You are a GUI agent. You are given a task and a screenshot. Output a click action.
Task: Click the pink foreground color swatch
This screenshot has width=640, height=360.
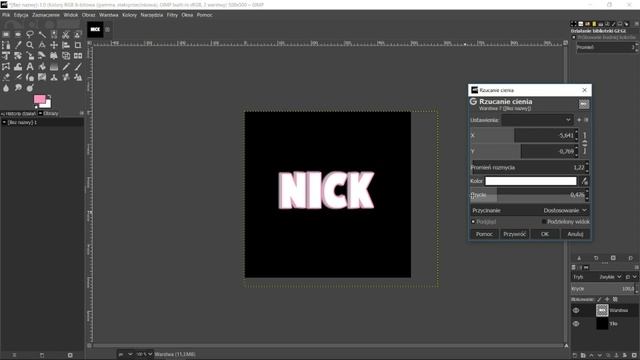[40, 99]
